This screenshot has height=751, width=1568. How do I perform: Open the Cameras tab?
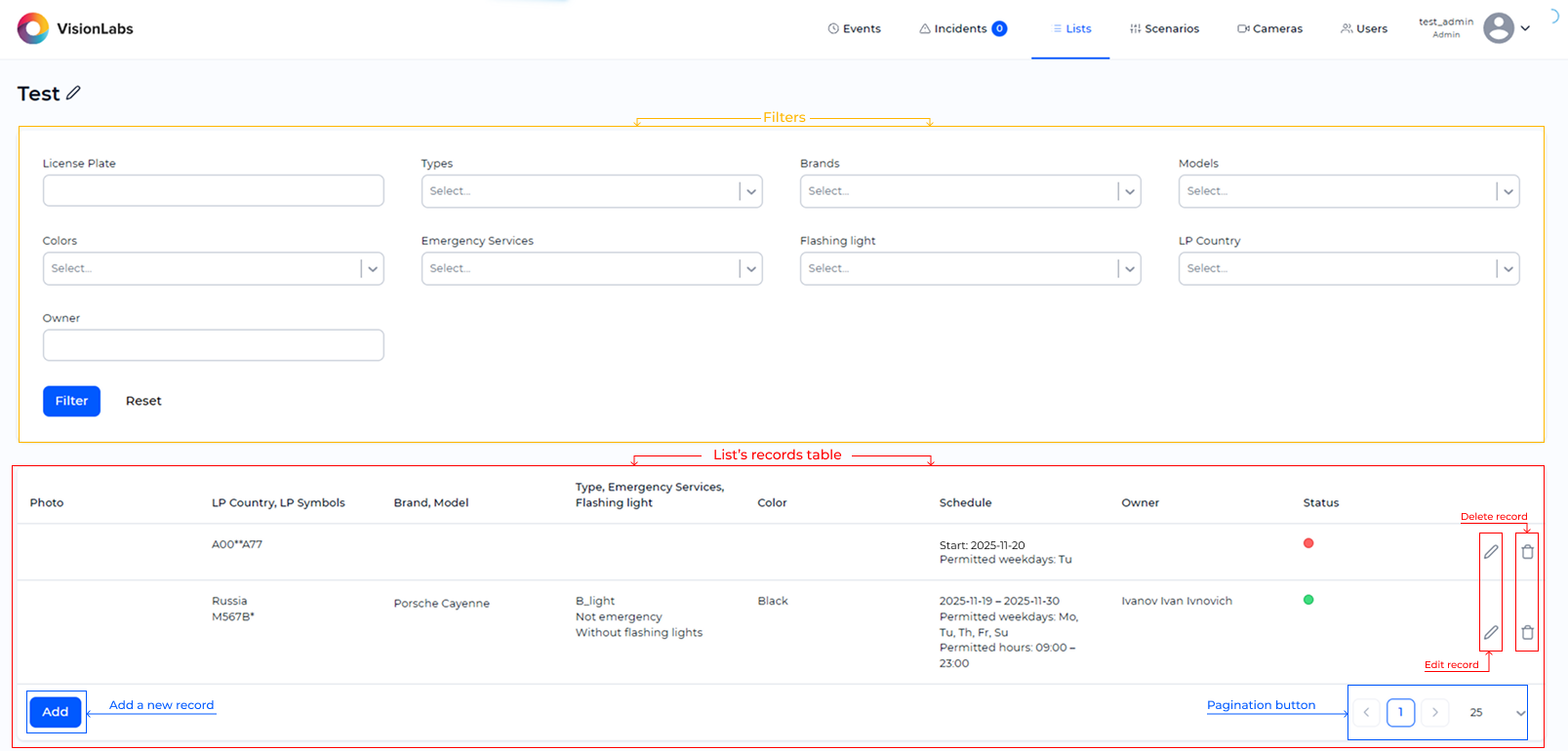click(1269, 28)
